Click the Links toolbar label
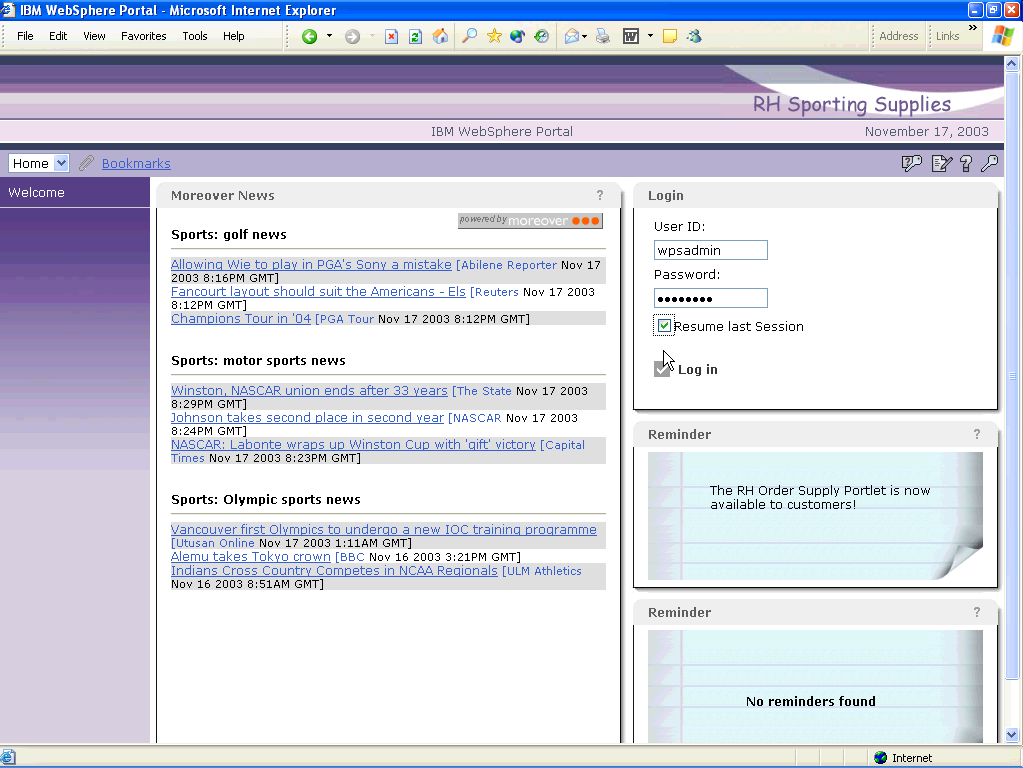Viewport: 1023px width, 768px height. (947, 36)
